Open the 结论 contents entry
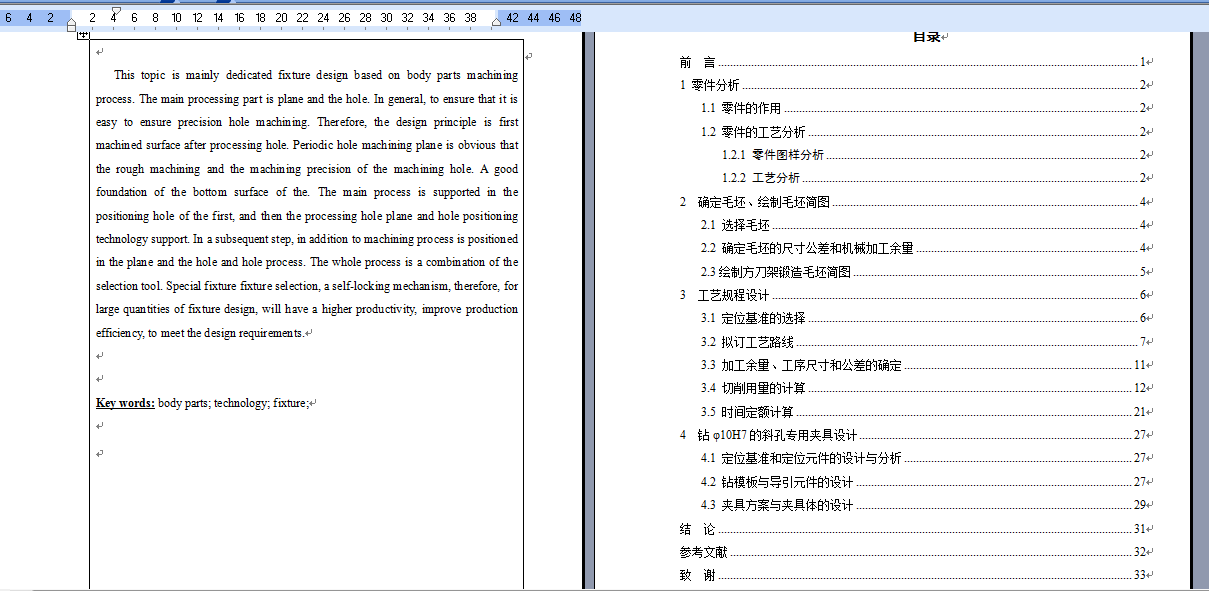The width and height of the screenshot is (1209, 591). (x=913, y=529)
